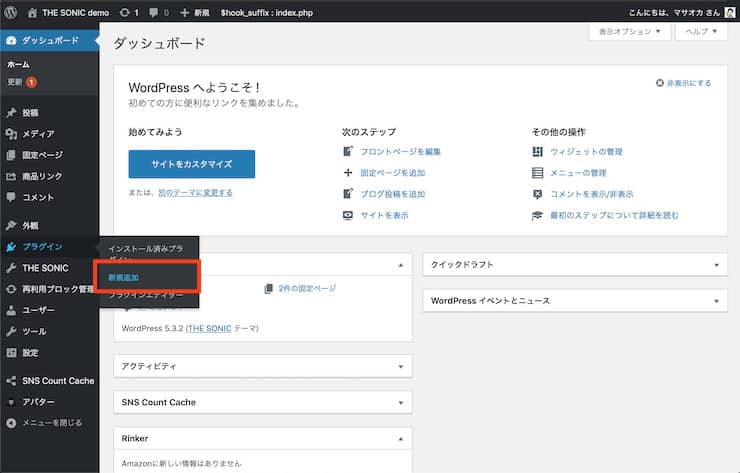Click the collapse menu arrow icon
Viewport: 740px width, 473px height.
pyautogui.click(x=11, y=423)
